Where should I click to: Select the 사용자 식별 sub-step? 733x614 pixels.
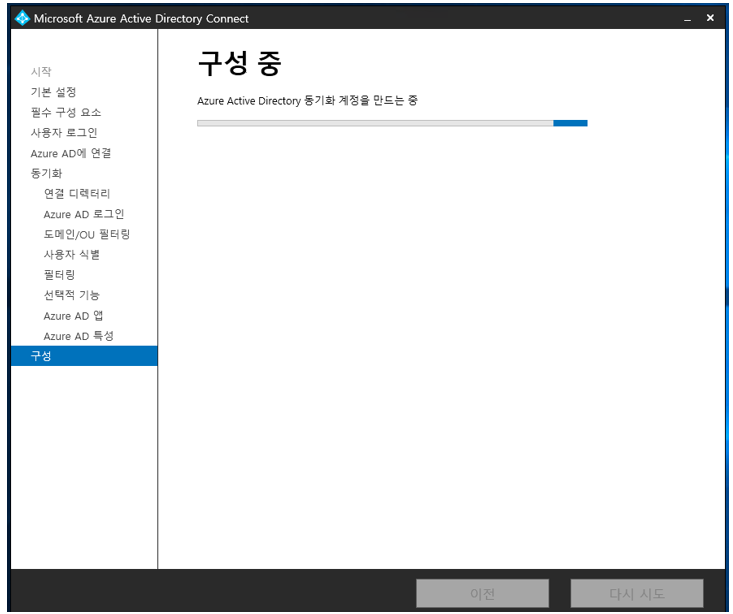(x=72, y=254)
